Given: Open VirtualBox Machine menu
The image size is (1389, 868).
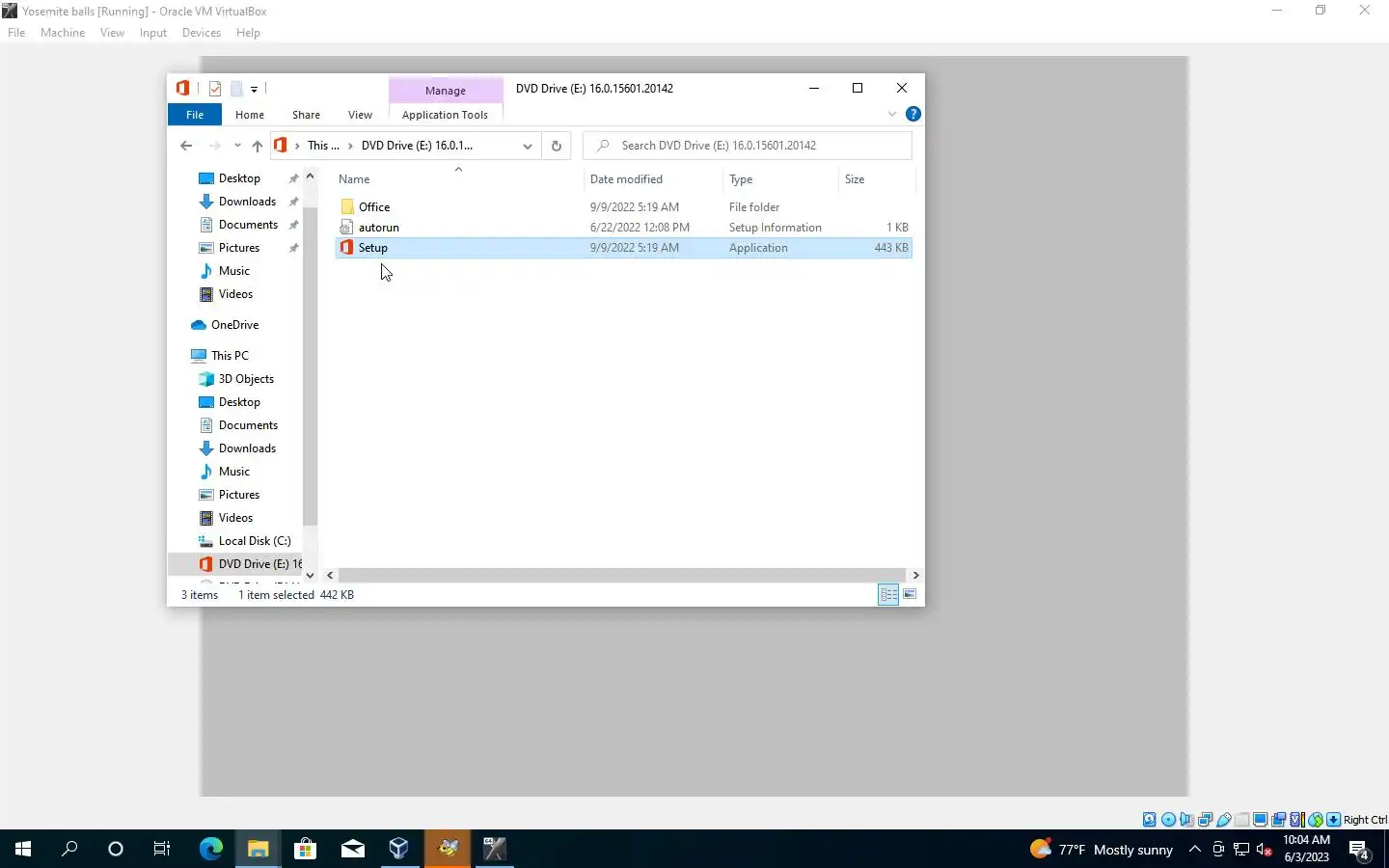Looking at the screenshot, I should (63, 33).
